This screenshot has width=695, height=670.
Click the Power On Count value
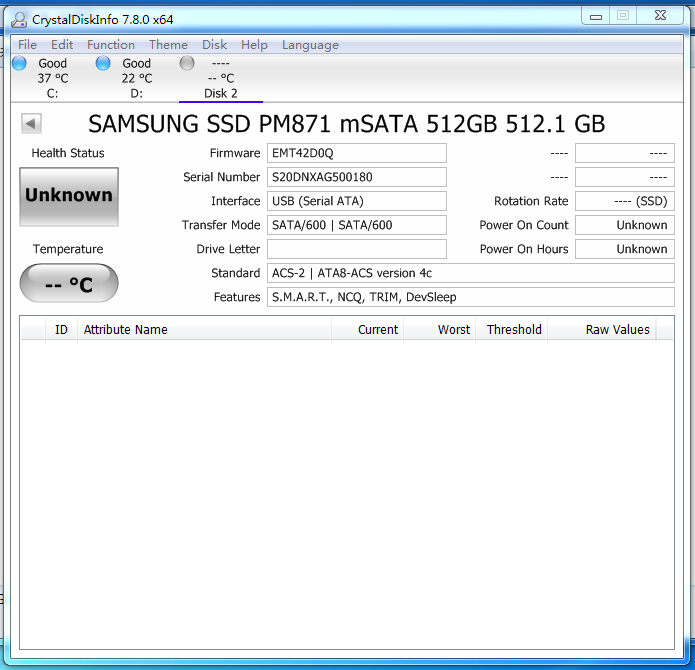[x=625, y=225]
